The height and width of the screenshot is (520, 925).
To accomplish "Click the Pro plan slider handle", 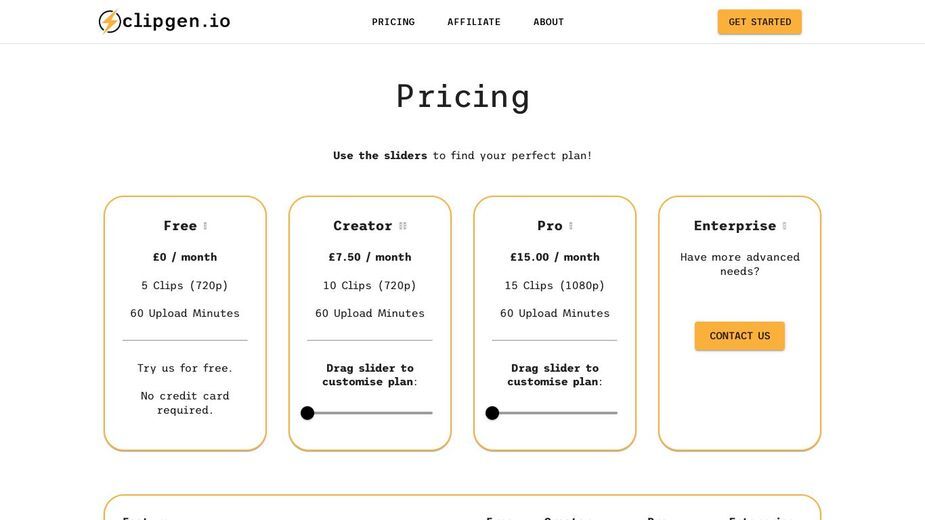I will [x=493, y=413].
